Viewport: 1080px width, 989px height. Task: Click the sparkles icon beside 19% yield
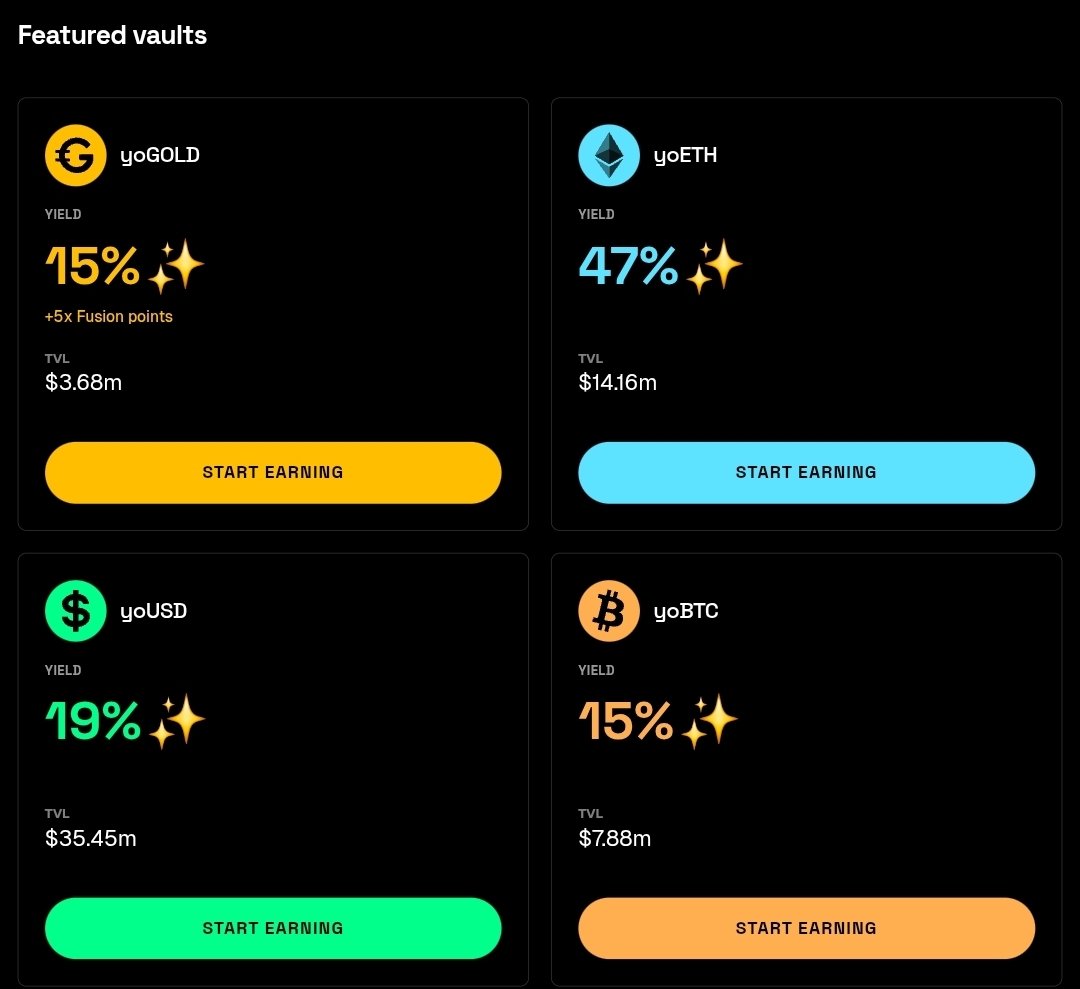point(176,722)
